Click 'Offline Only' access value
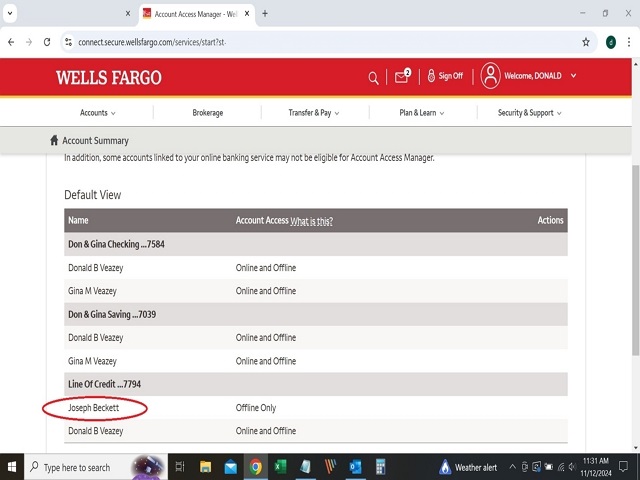This screenshot has height=480, width=640. [x=256, y=408]
